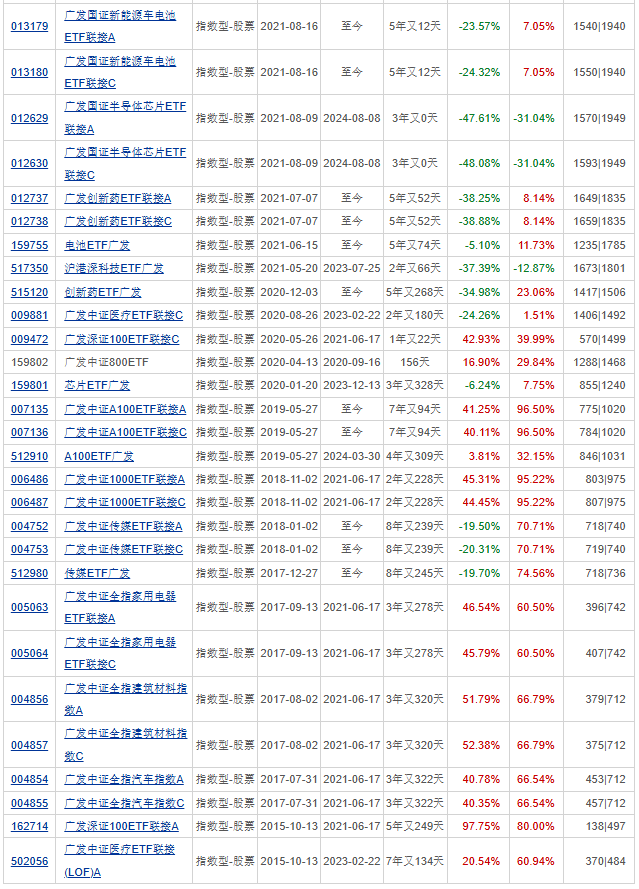
Task: Open 广发深证100ETF联接C fund link
Action: click(121, 340)
